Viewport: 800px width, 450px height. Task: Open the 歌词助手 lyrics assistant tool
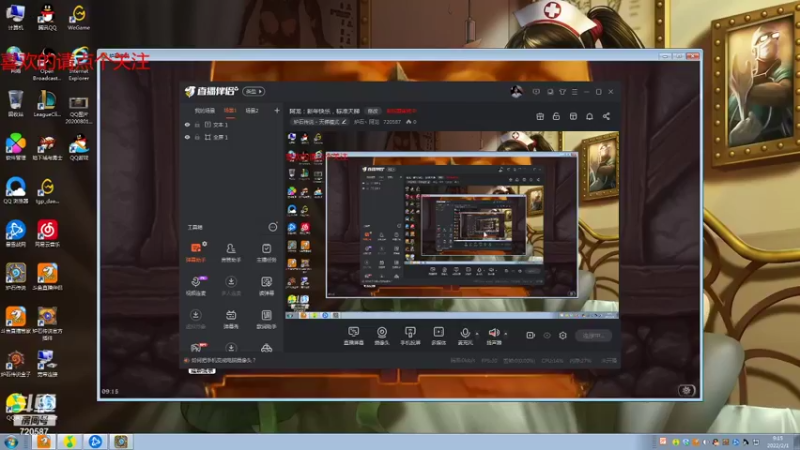(266, 319)
